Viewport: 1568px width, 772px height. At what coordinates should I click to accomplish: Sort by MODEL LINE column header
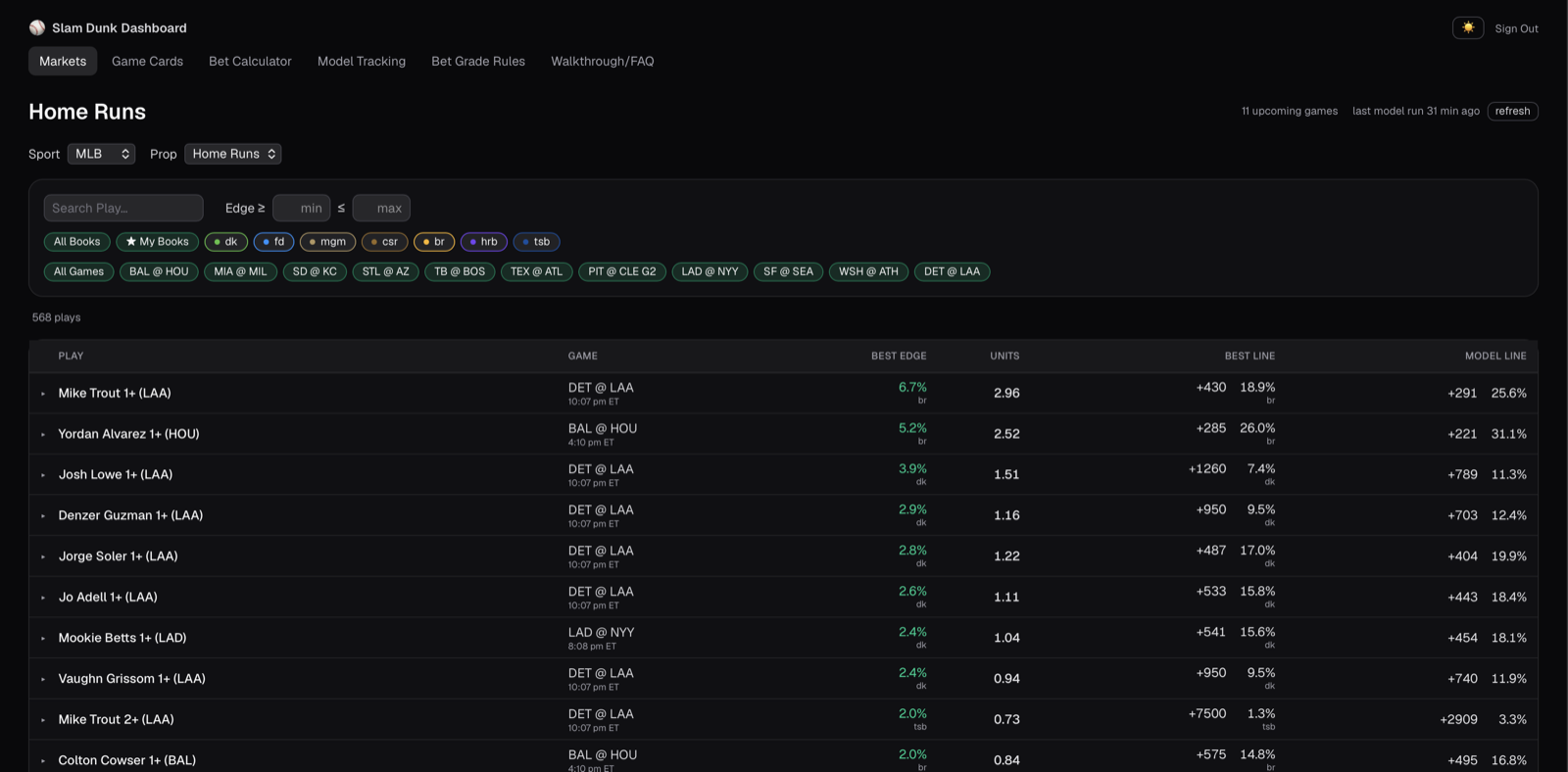click(x=1495, y=356)
